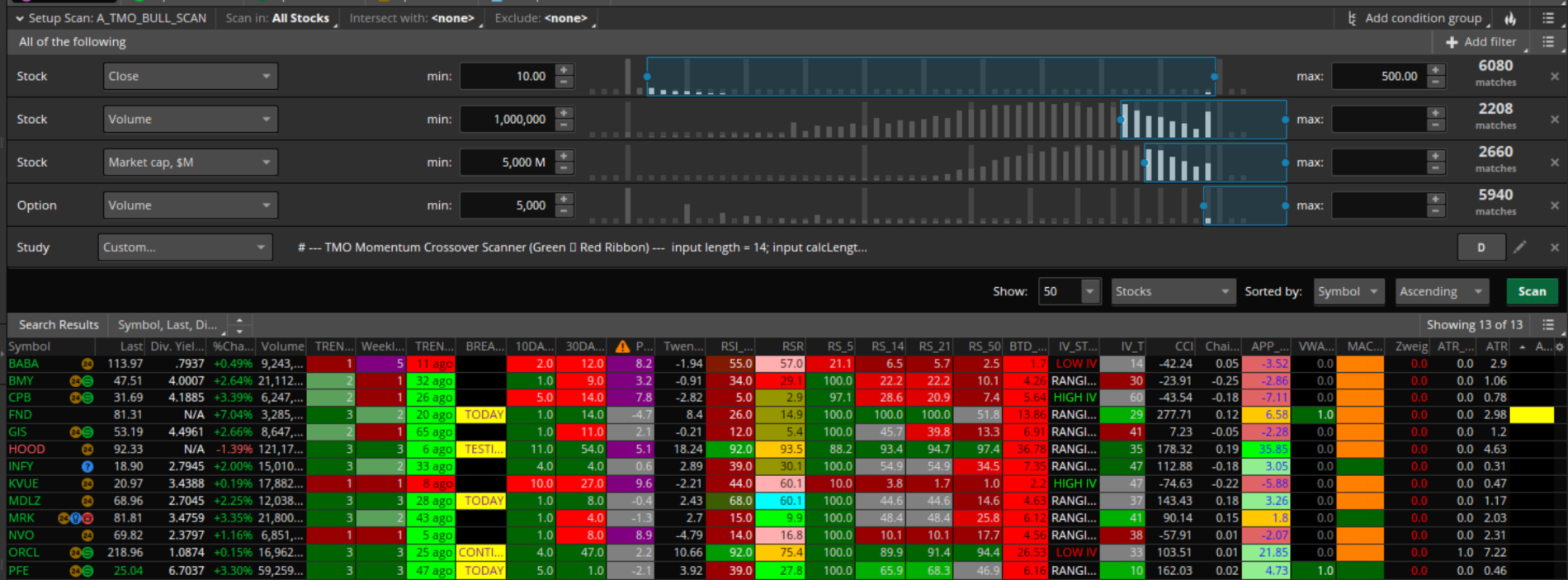Open the Custom... study dropdown
The height and width of the screenshot is (580, 1568).
pyautogui.click(x=186, y=248)
